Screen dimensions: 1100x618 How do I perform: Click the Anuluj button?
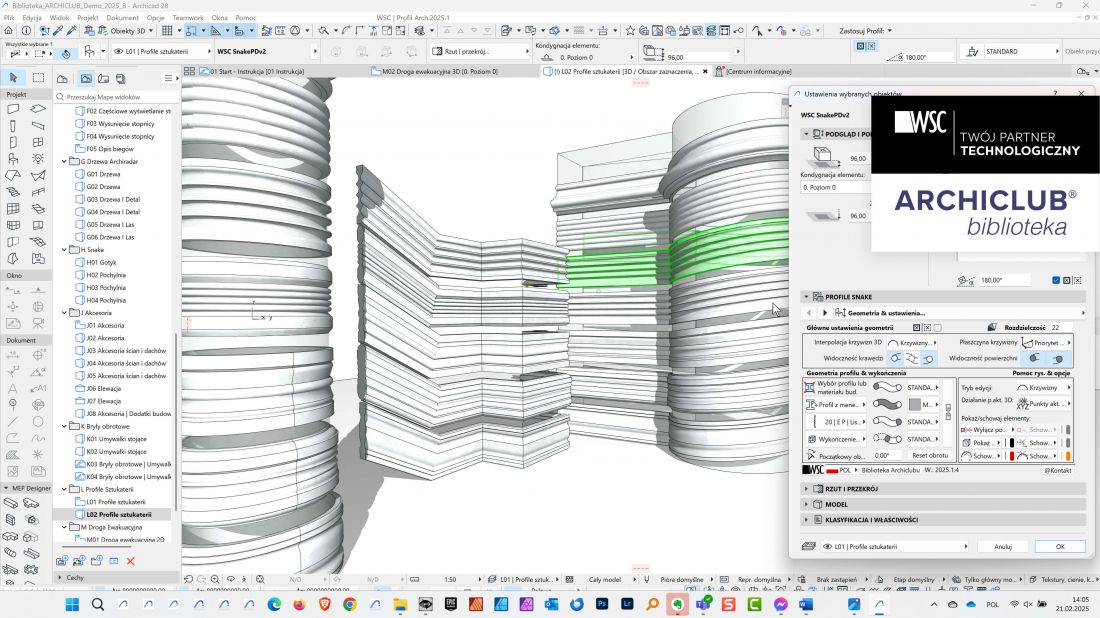(x=1003, y=546)
